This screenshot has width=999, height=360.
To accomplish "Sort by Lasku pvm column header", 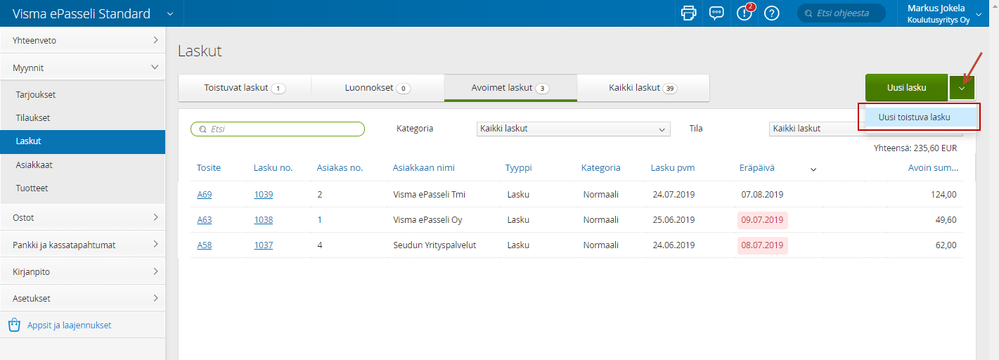I will click(672, 168).
